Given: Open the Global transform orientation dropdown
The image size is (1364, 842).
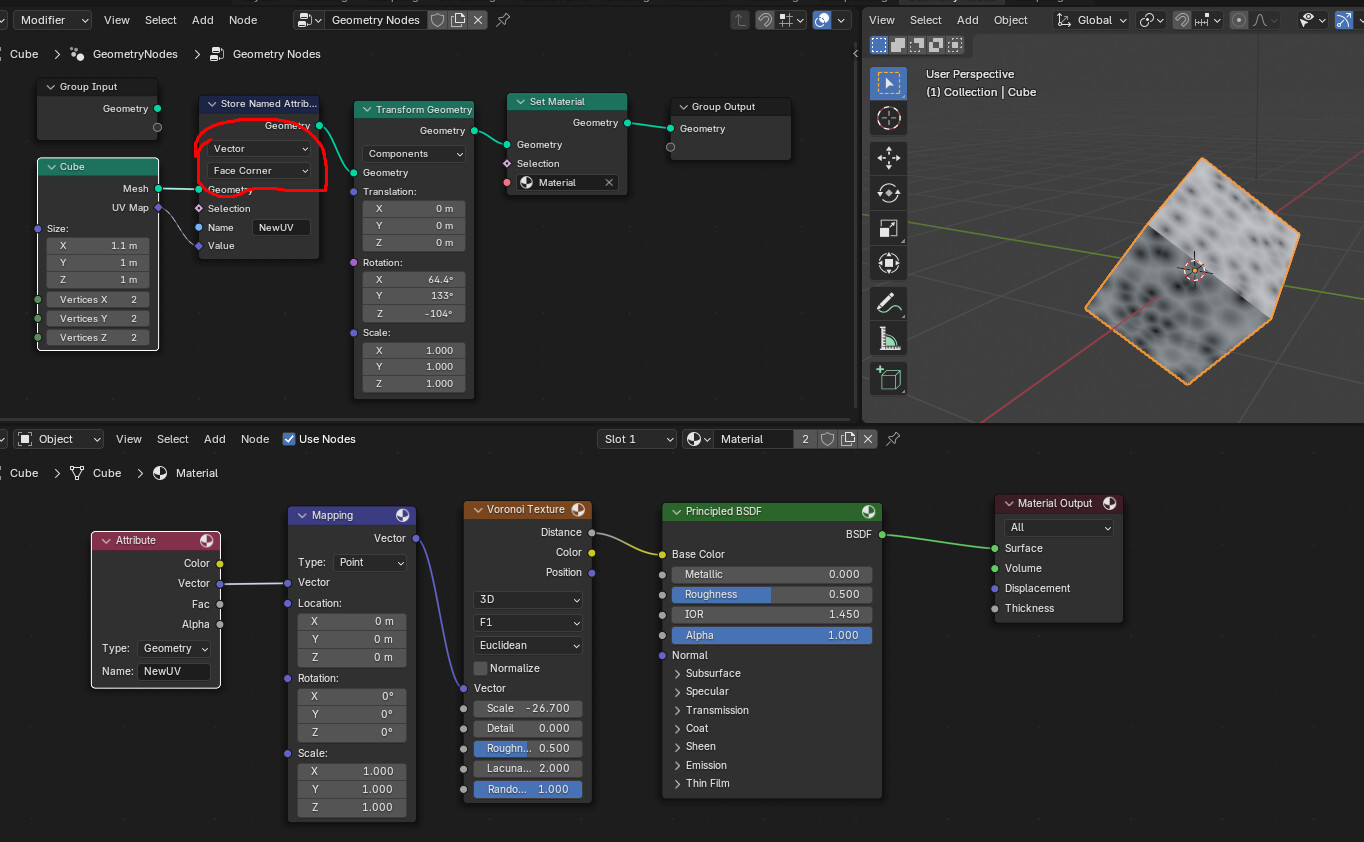Looking at the screenshot, I should [1091, 20].
